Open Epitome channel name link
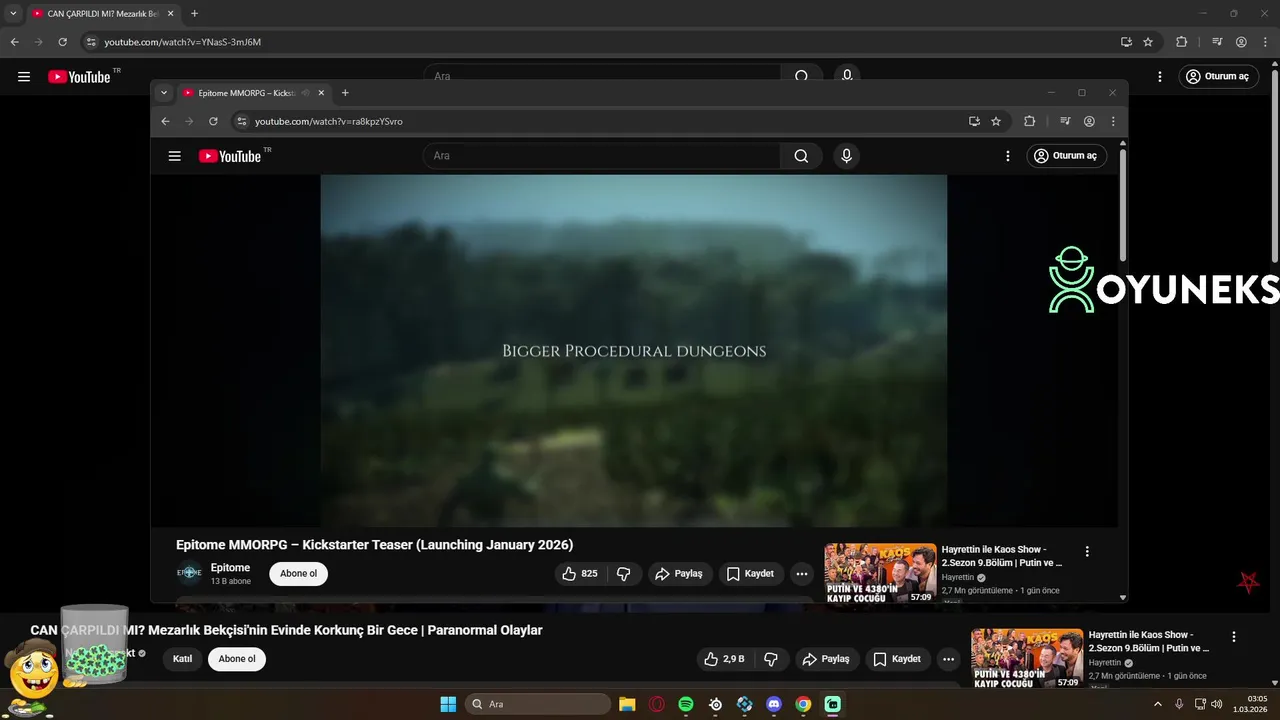The image size is (1280, 720). (230, 568)
